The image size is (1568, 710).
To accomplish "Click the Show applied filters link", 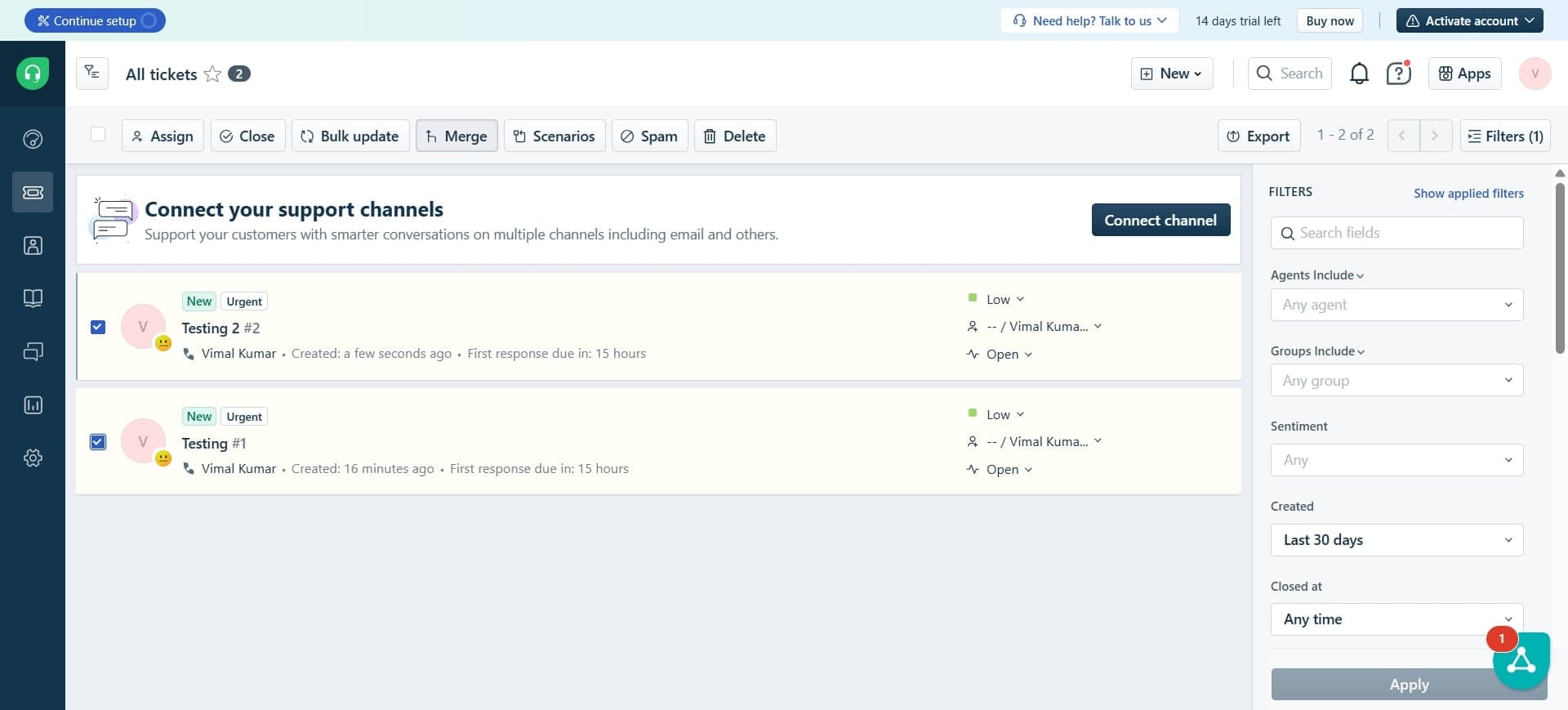I will coord(1468,194).
